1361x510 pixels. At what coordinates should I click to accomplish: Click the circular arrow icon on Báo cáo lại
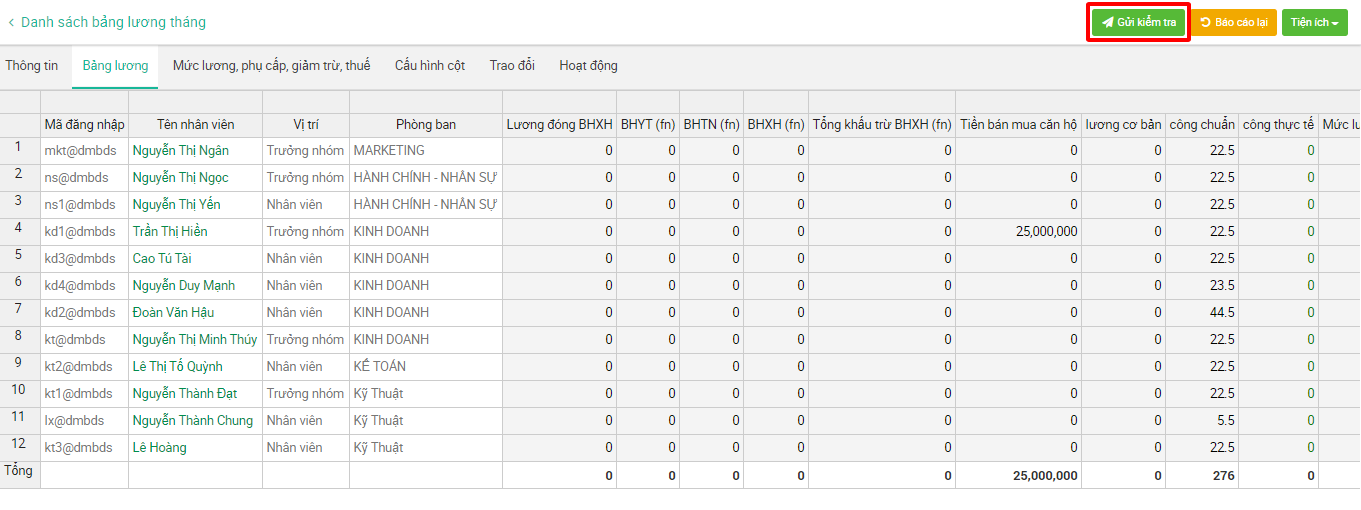(1206, 22)
